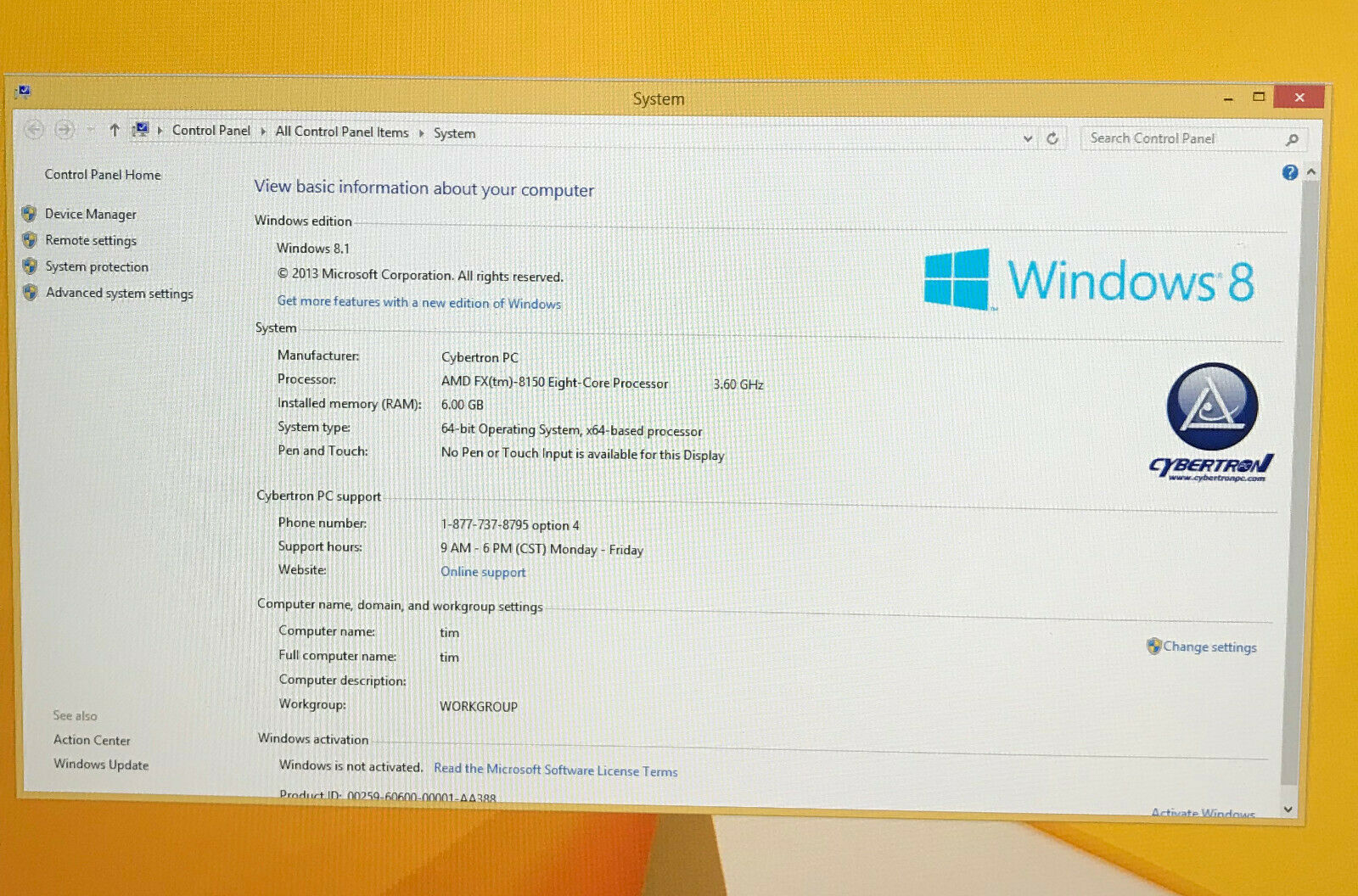Click the WORKGROUP value
The height and width of the screenshot is (896, 1358).
479,707
